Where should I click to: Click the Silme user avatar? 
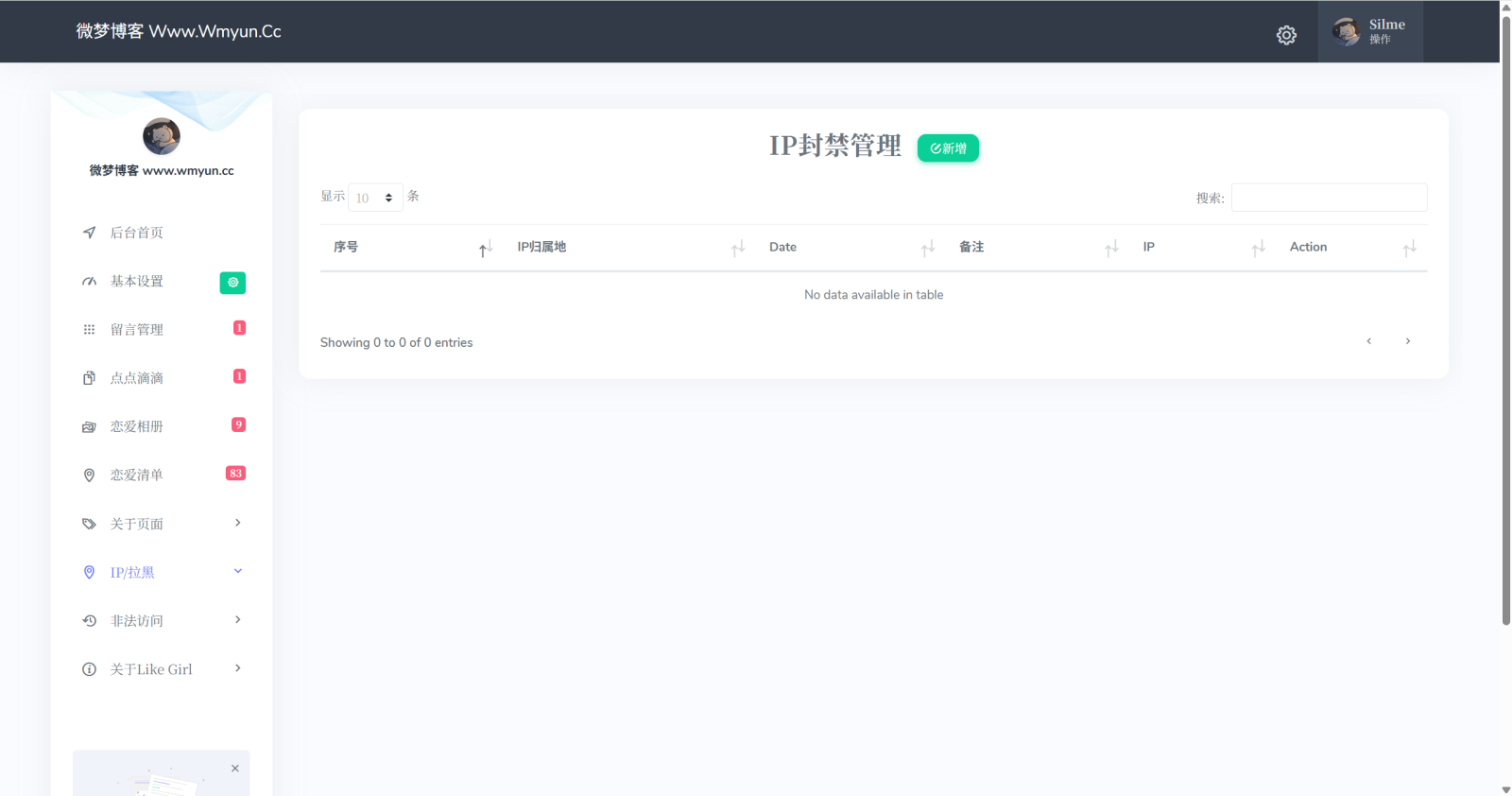pyautogui.click(x=1346, y=31)
